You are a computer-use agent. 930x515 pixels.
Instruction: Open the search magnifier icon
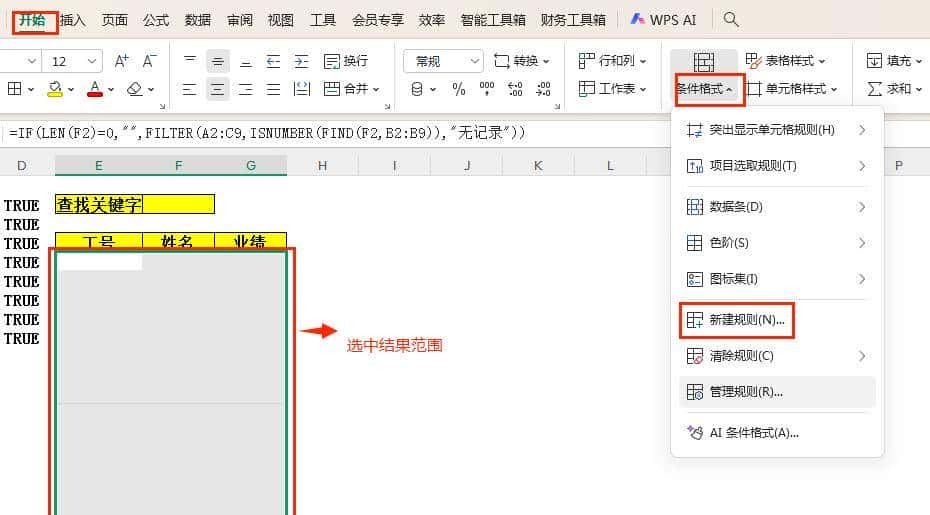coord(731,20)
